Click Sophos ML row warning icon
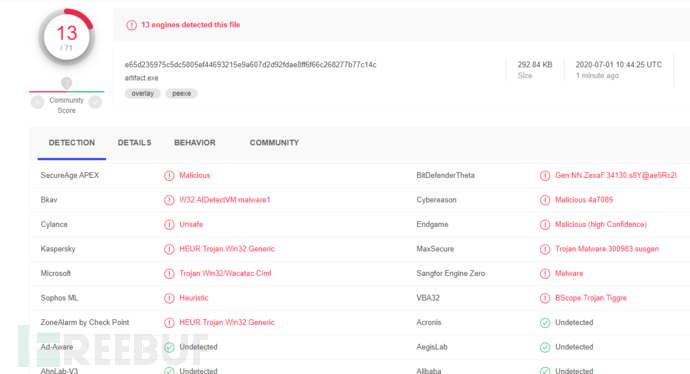This screenshot has width=690, height=374. (169, 298)
